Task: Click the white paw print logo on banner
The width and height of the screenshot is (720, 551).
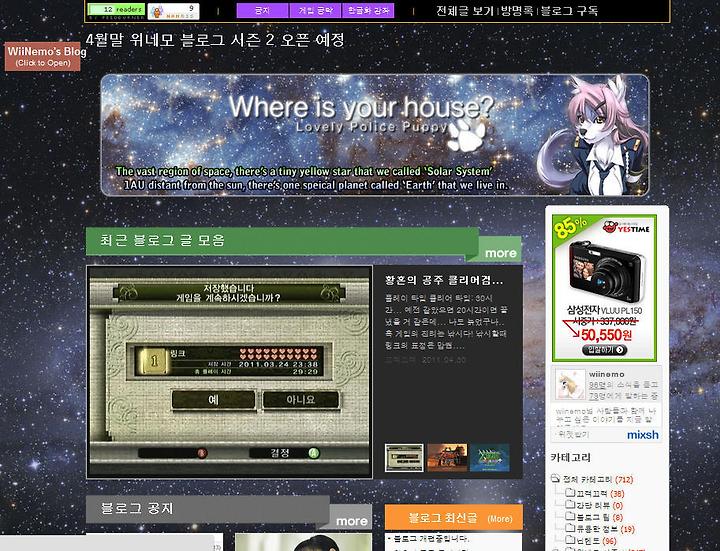Action: tap(467, 135)
